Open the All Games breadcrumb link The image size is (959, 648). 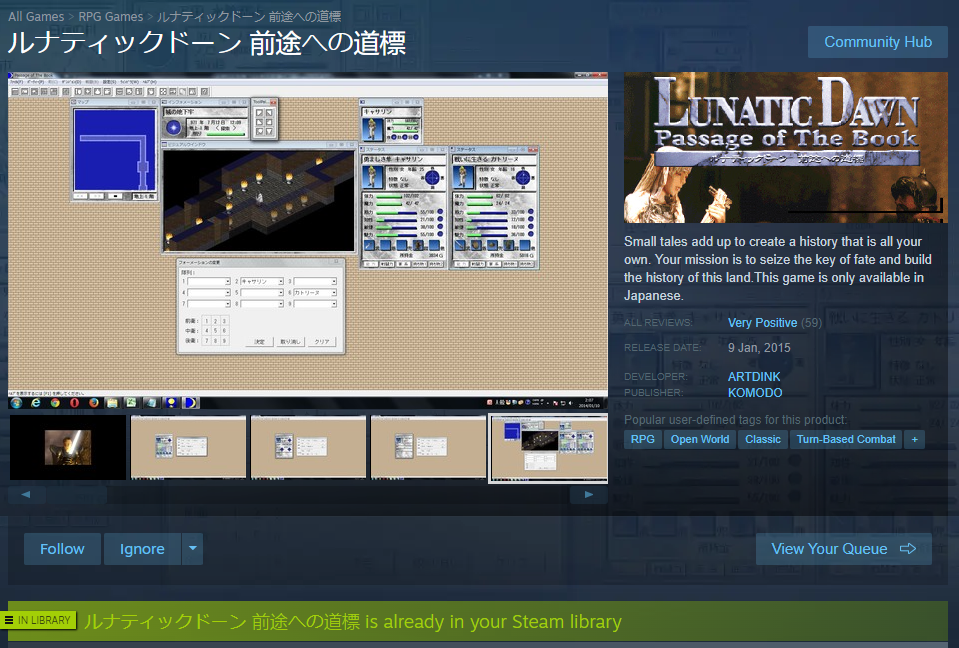(35, 17)
